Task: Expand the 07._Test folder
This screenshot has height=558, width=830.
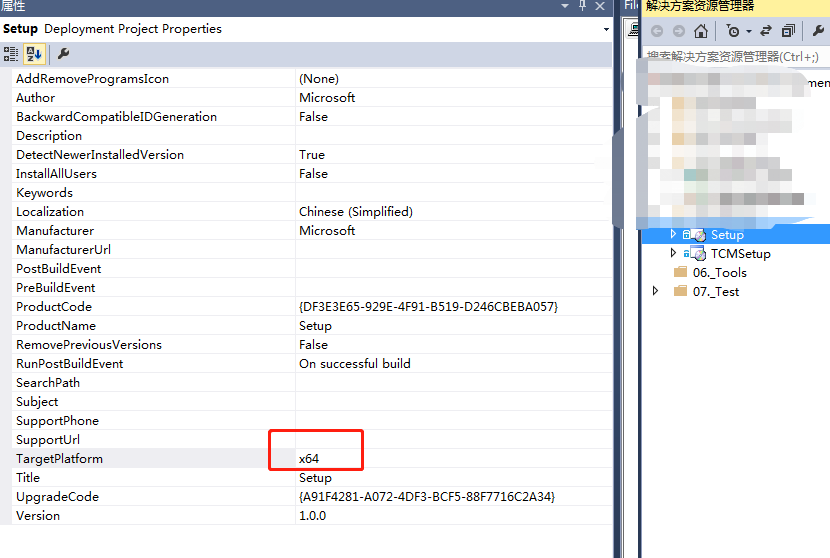Action: (655, 291)
